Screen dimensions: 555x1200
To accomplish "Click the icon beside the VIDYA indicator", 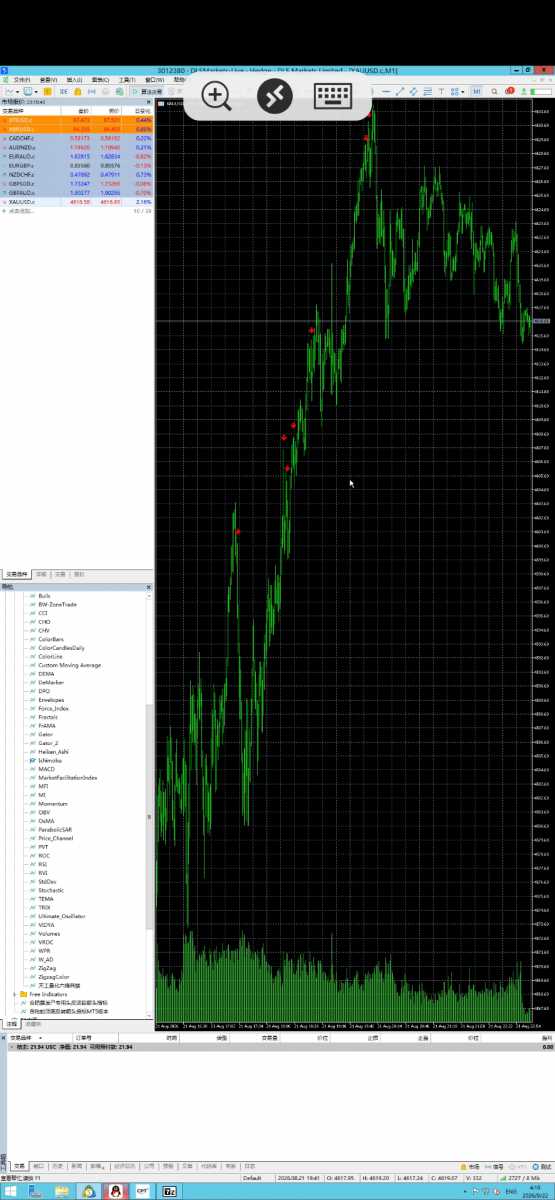I will [32, 925].
